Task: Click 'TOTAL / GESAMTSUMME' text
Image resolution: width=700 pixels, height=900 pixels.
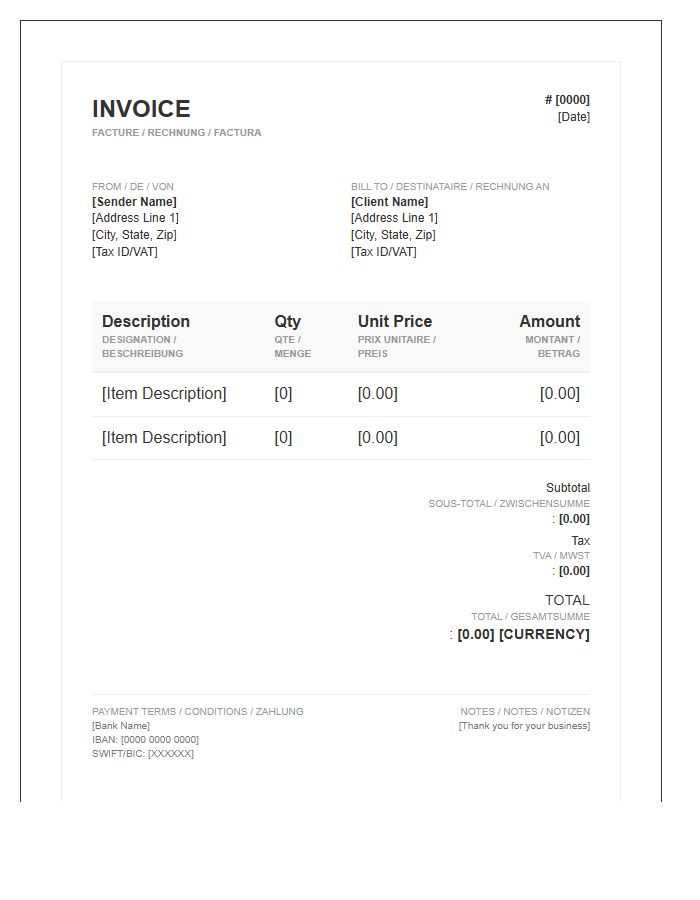Action: click(x=531, y=616)
